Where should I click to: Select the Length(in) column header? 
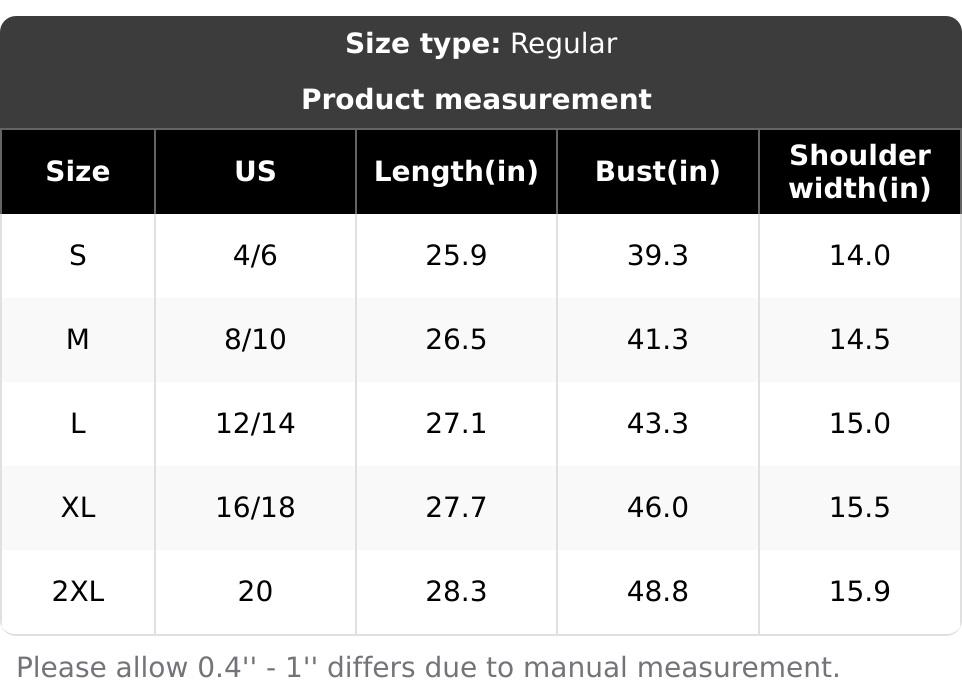click(456, 172)
